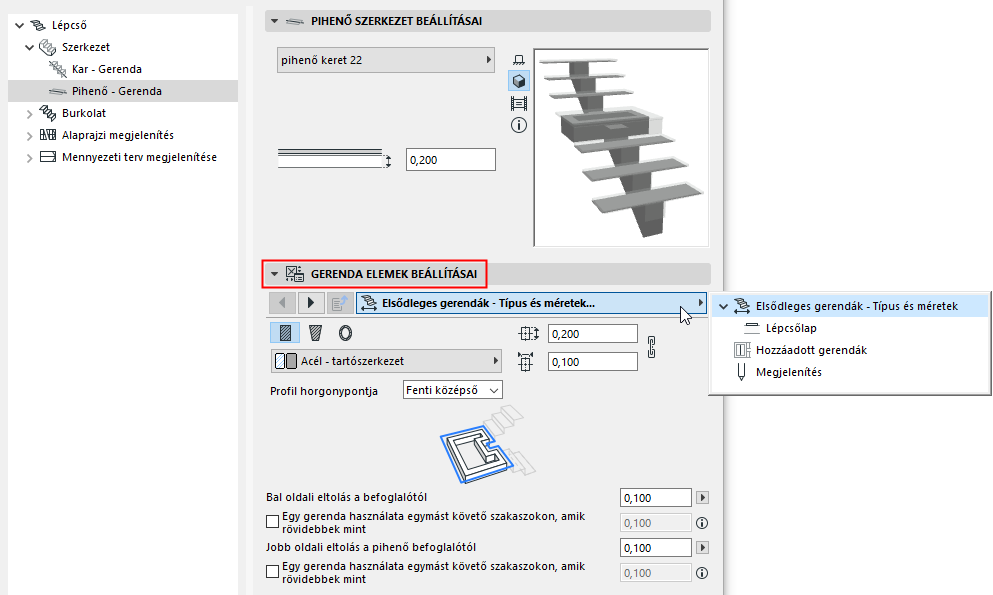The width and height of the screenshot is (993, 595).
Task: Click the page list icon button
Action: tap(340, 303)
